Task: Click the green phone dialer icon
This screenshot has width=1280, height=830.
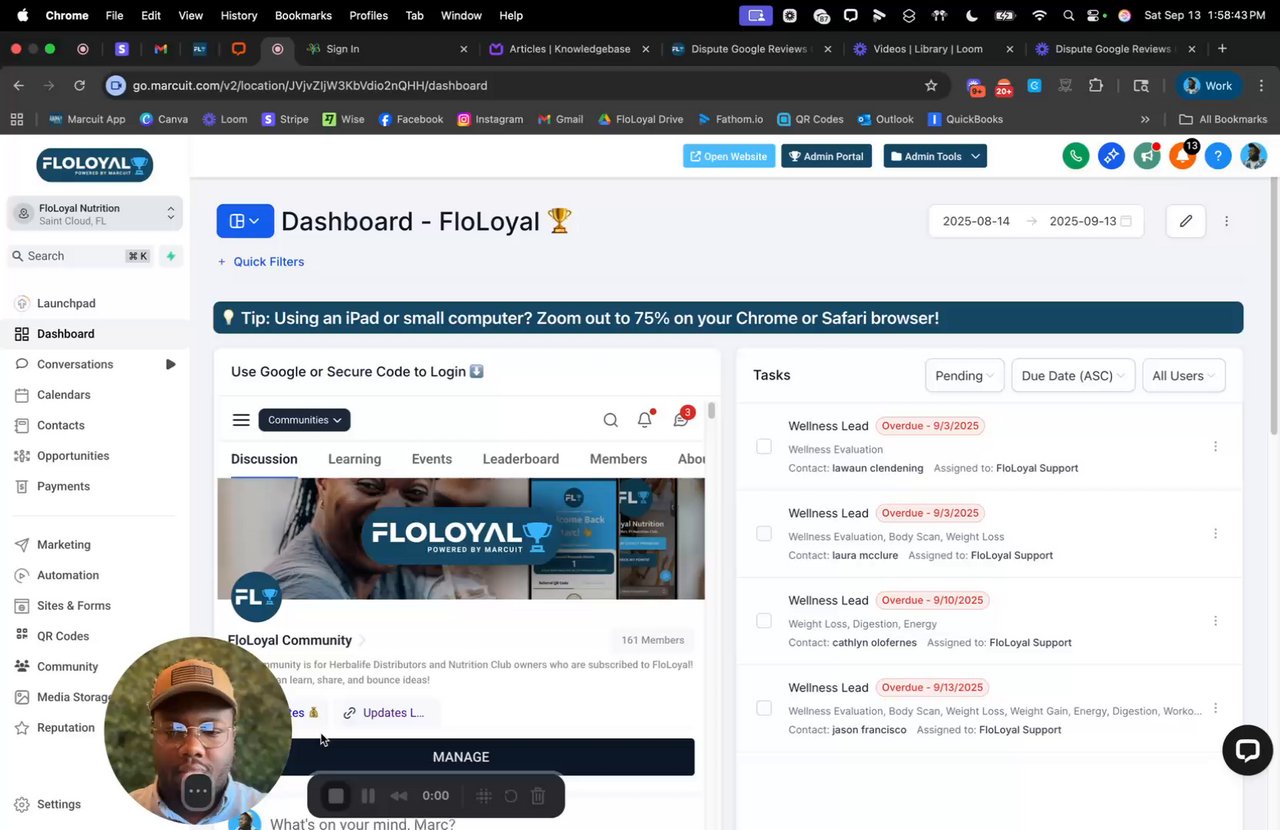Action: coord(1076,156)
